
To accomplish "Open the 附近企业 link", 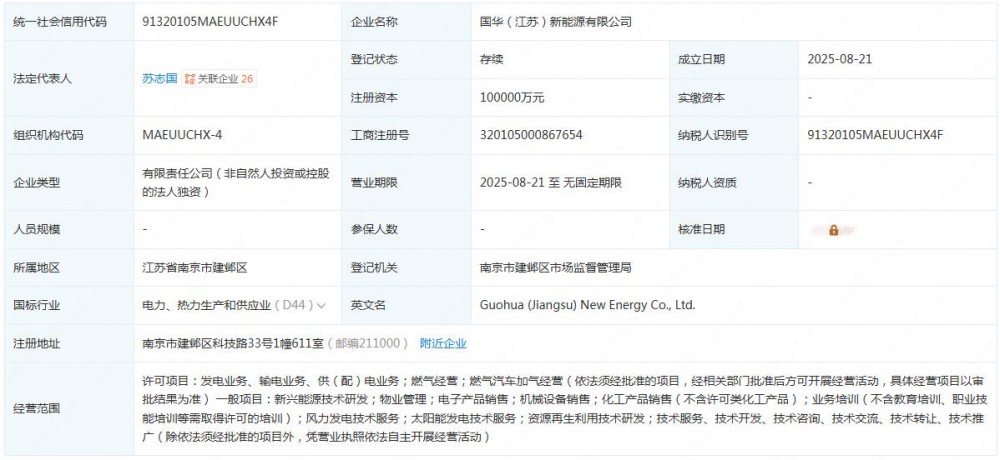I will 443,343.
